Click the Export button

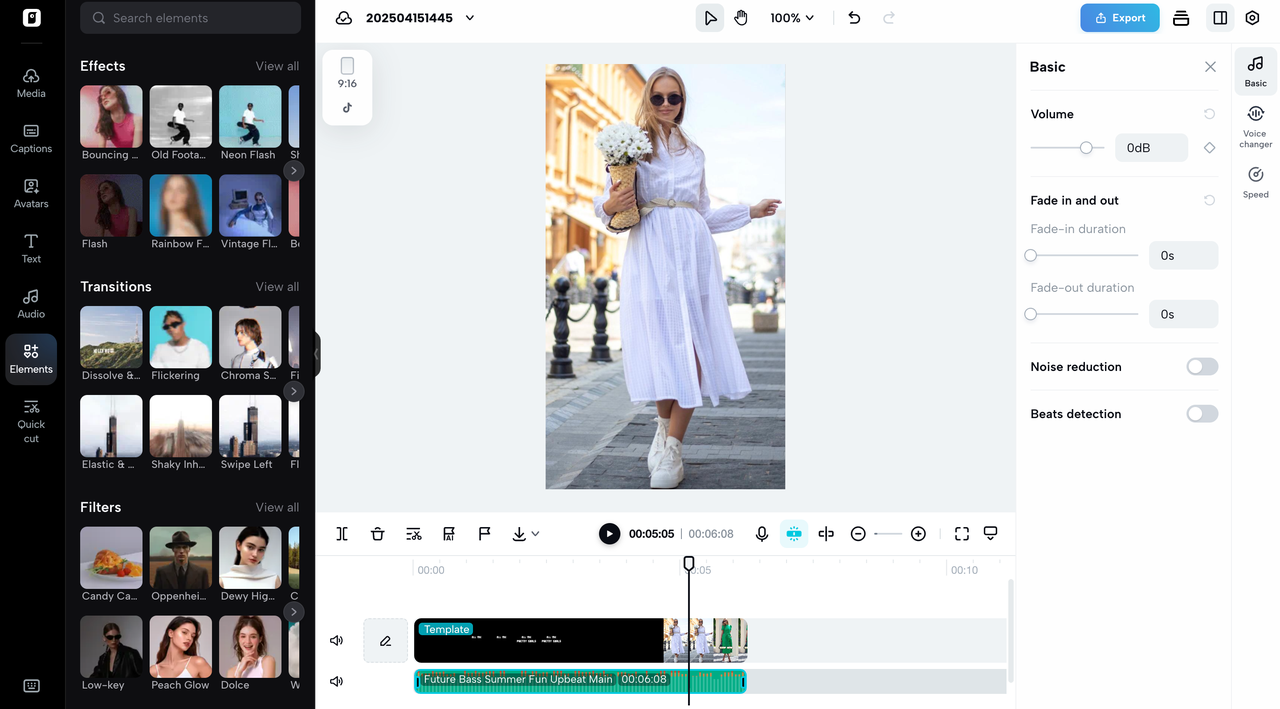pyautogui.click(x=1120, y=18)
